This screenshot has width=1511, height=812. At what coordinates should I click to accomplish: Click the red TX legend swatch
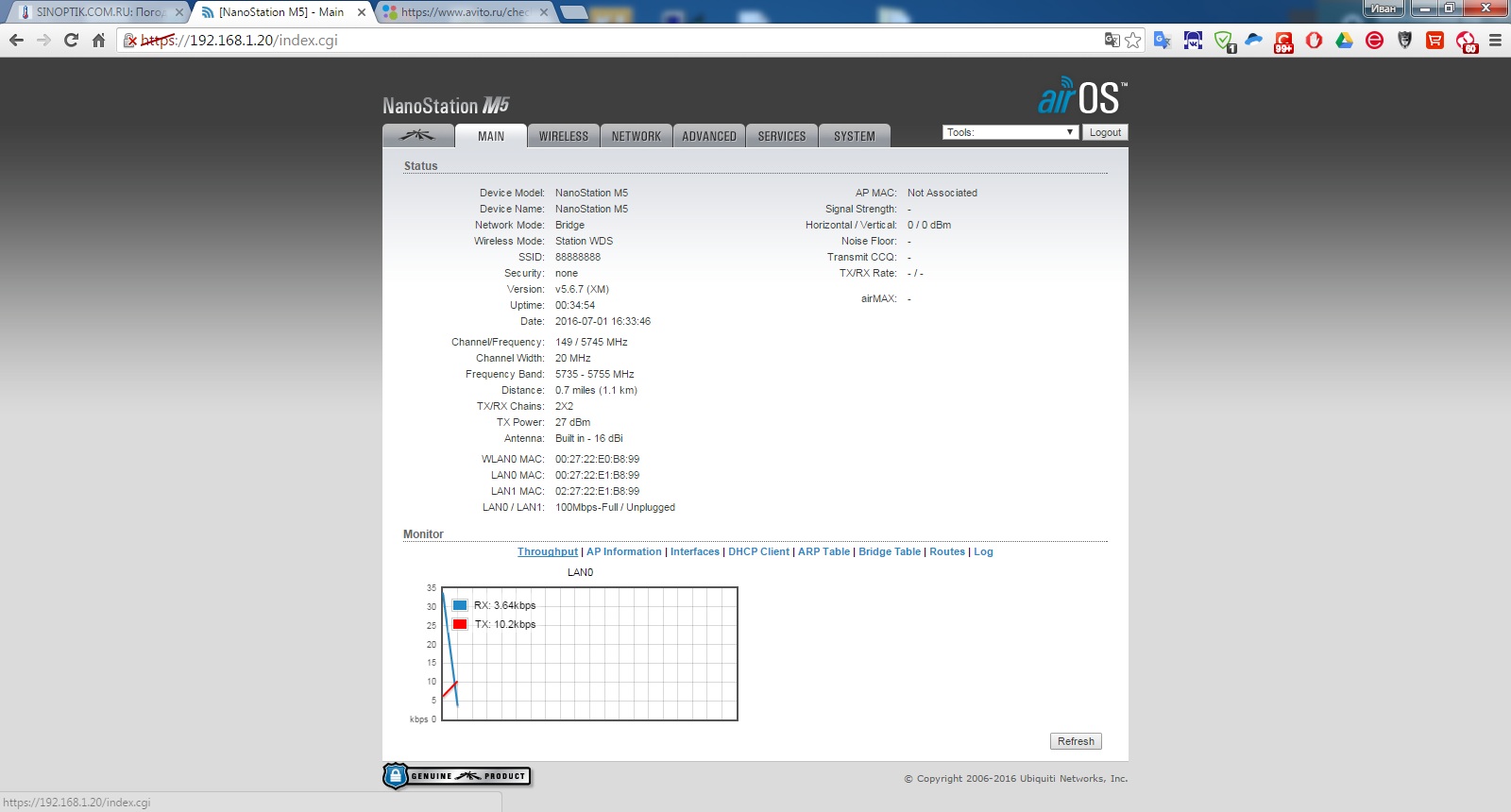click(460, 624)
